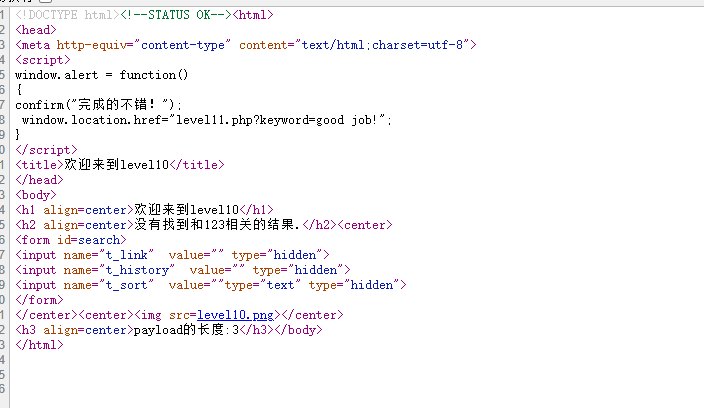Click the "t_history" input name value
Screen dimensions: 704x408
coord(136,270)
